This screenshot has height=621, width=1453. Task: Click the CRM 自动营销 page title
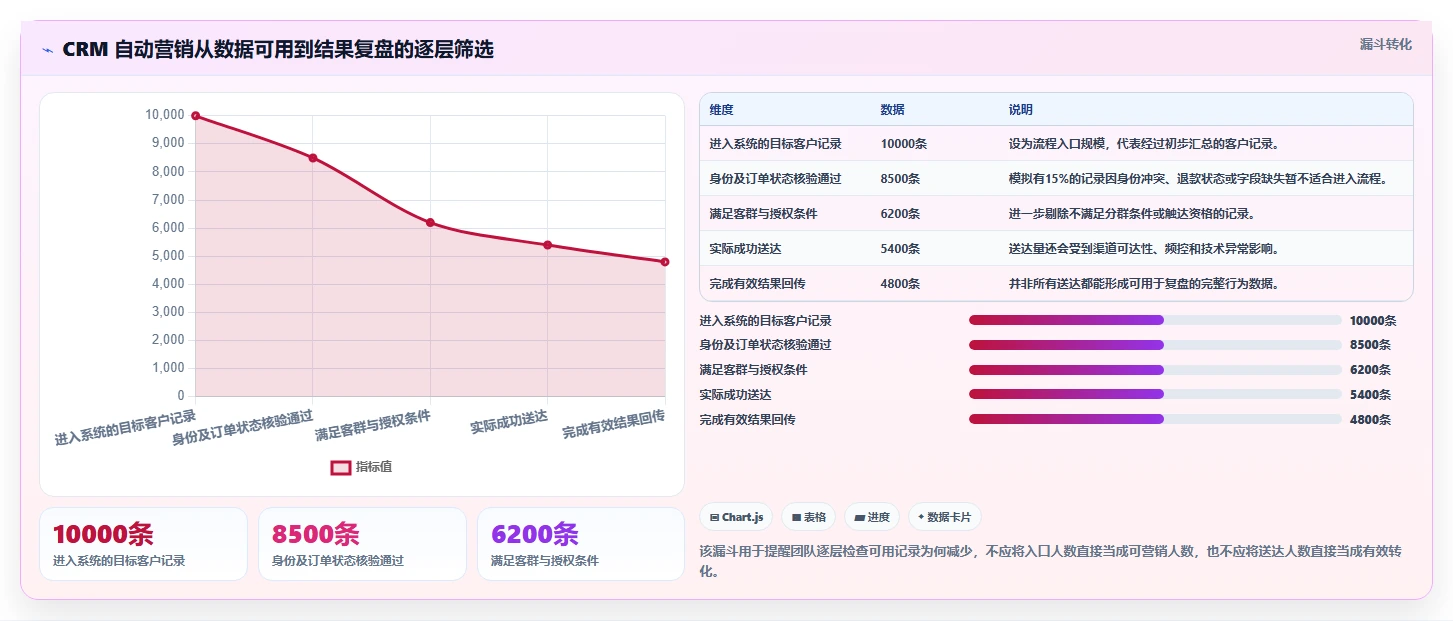click(278, 50)
